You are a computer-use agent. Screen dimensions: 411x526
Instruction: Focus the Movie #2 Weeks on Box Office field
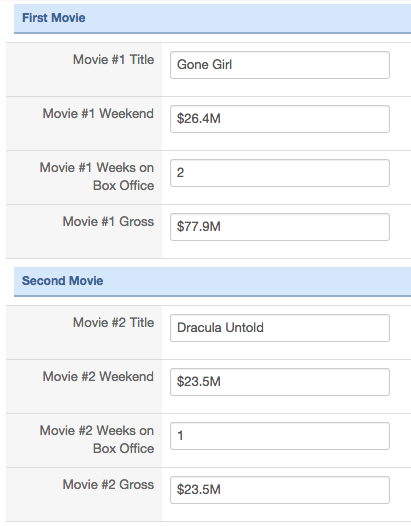click(280, 436)
